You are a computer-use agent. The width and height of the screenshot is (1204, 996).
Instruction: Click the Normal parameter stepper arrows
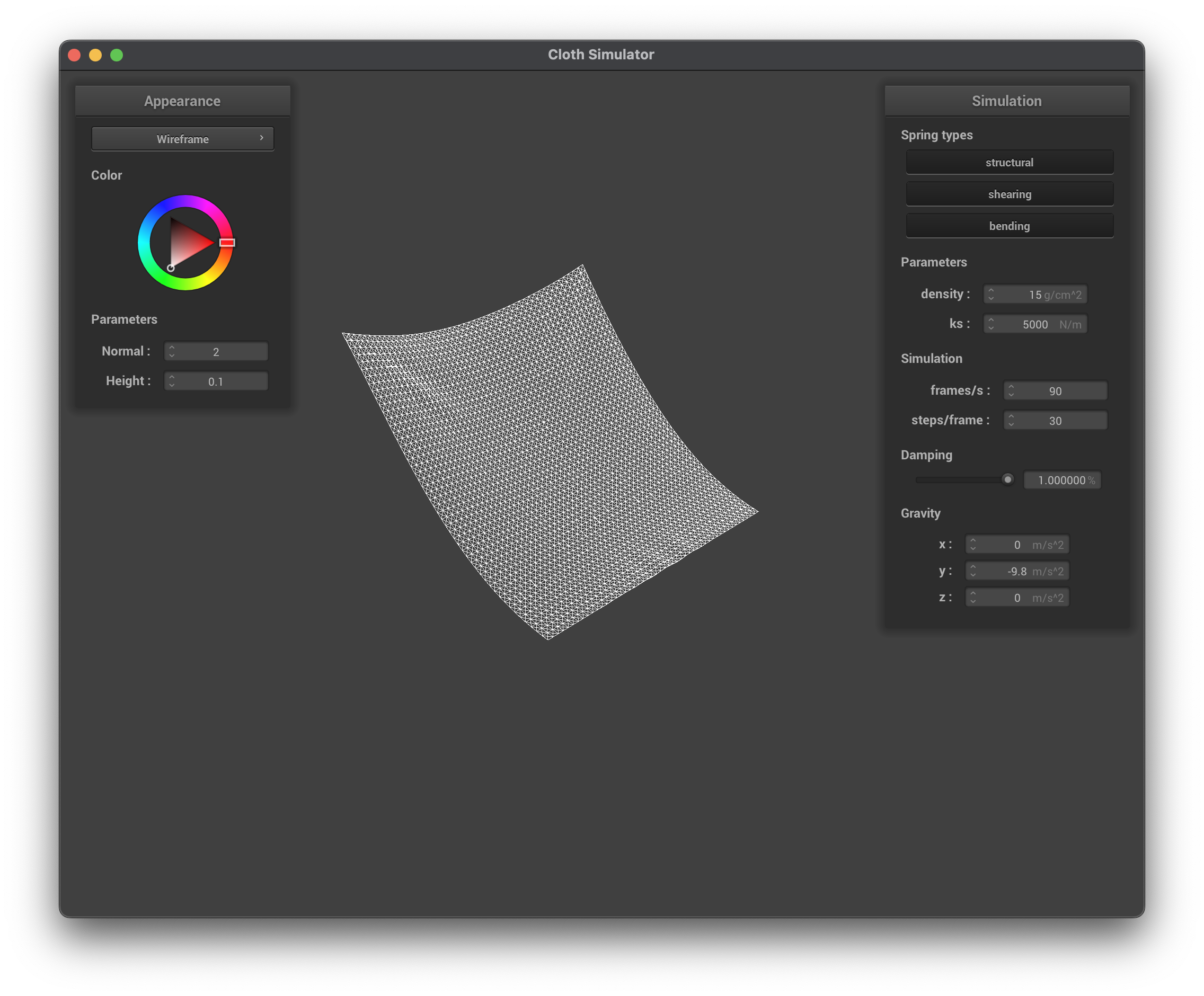coord(172,351)
